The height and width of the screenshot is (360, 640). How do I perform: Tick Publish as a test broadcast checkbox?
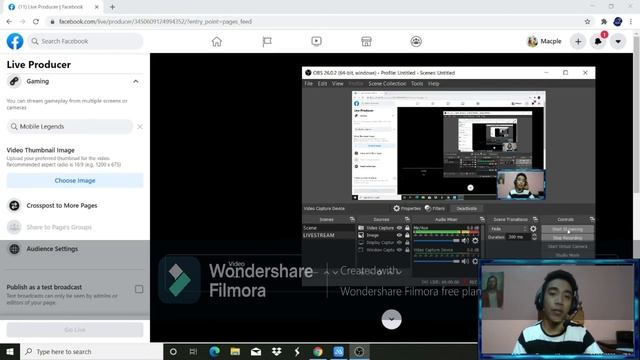click(x=139, y=289)
